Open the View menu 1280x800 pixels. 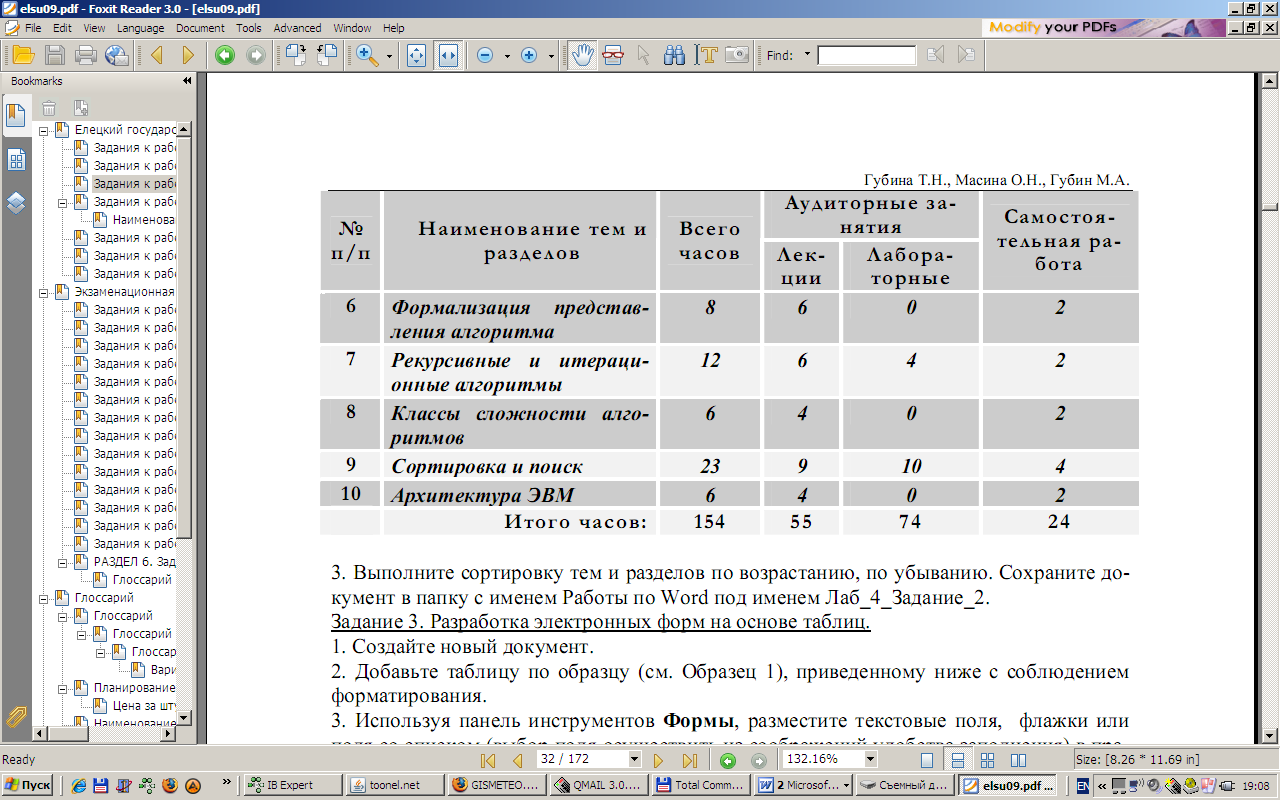(94, 28)
